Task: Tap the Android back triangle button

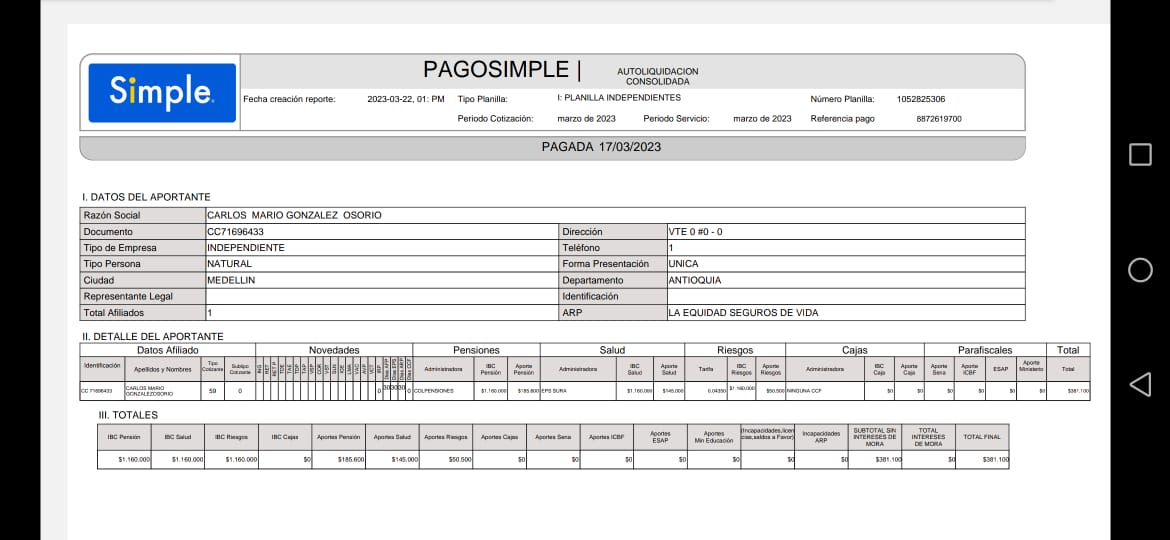Action: click(x=1140, y=384)
